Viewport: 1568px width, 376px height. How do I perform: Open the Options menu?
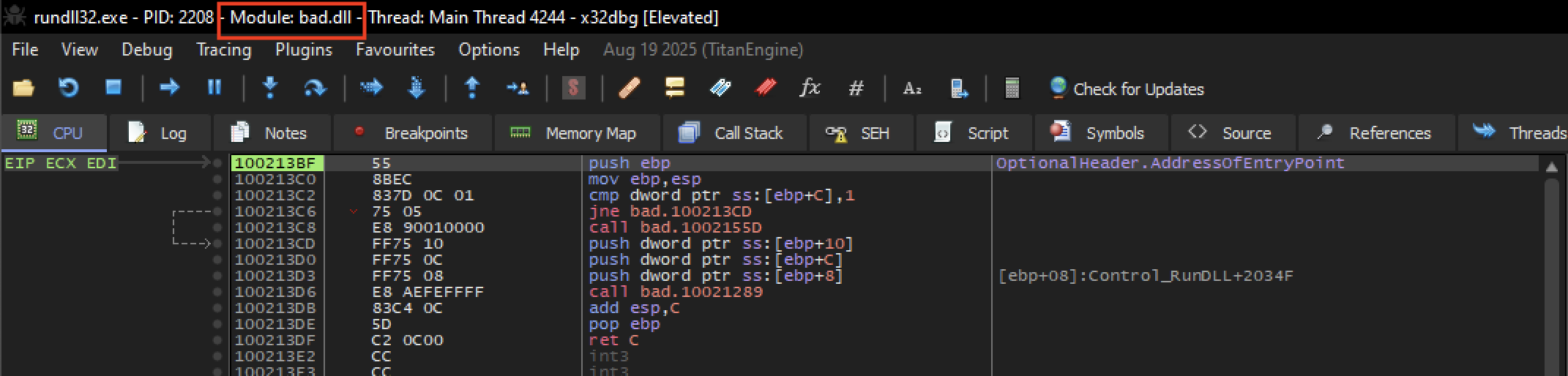tap(488, 50)
